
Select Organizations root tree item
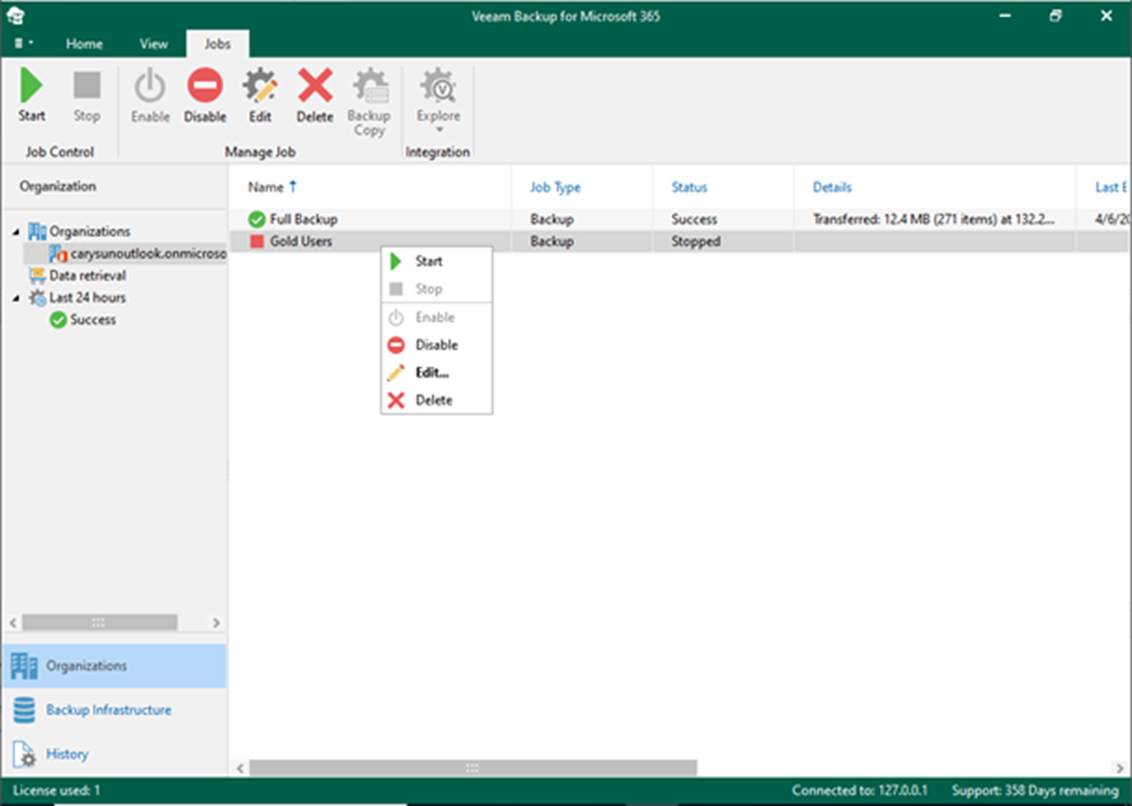coord(79,231)
